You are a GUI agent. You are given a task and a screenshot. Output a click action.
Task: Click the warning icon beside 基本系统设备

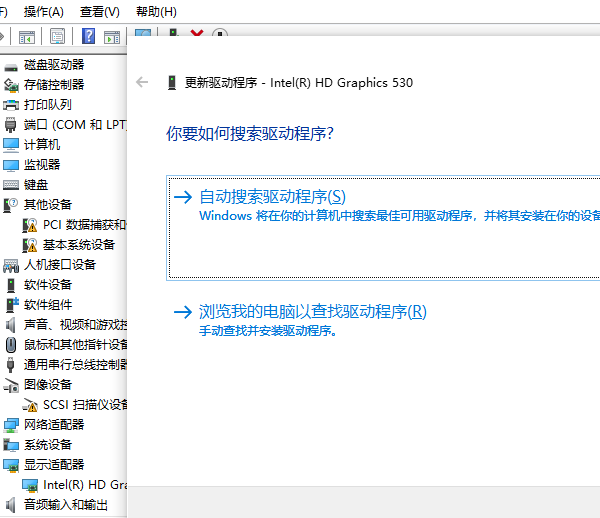29,245
